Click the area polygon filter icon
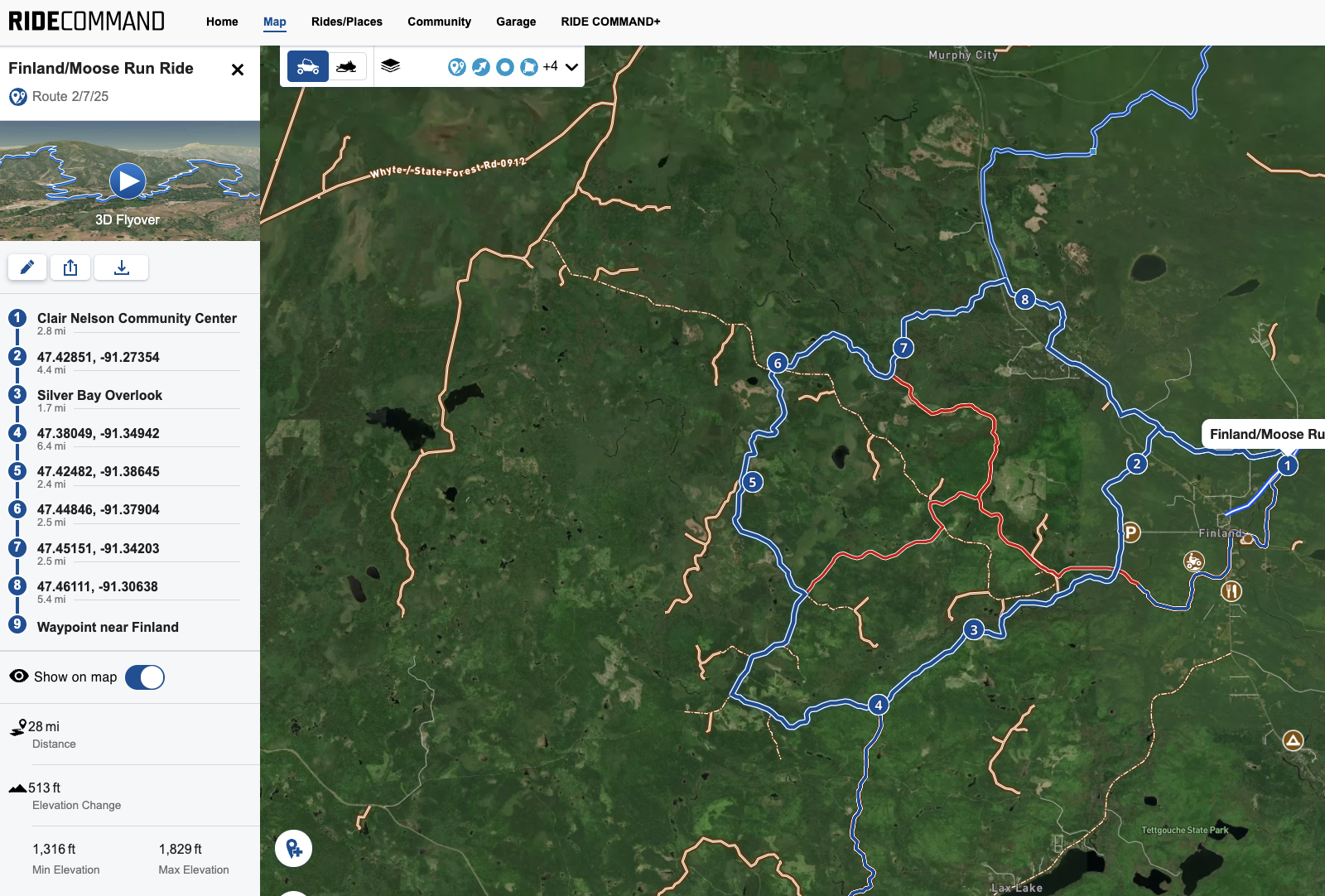 (x=529, y=67)
